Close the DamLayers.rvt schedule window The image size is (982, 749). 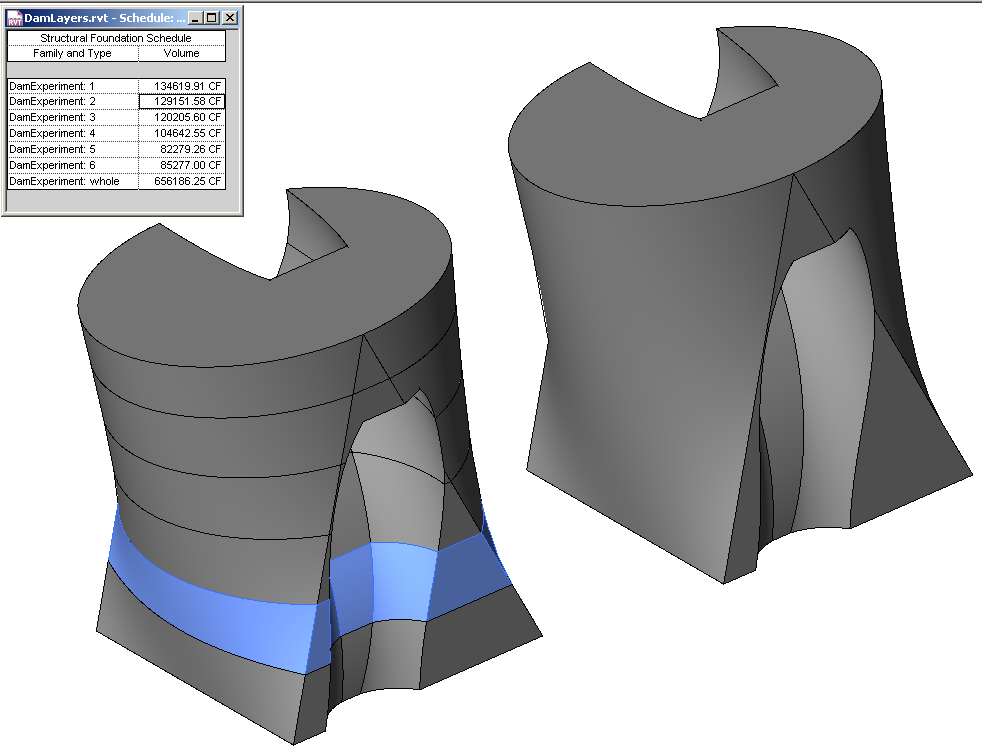(229, 17)
